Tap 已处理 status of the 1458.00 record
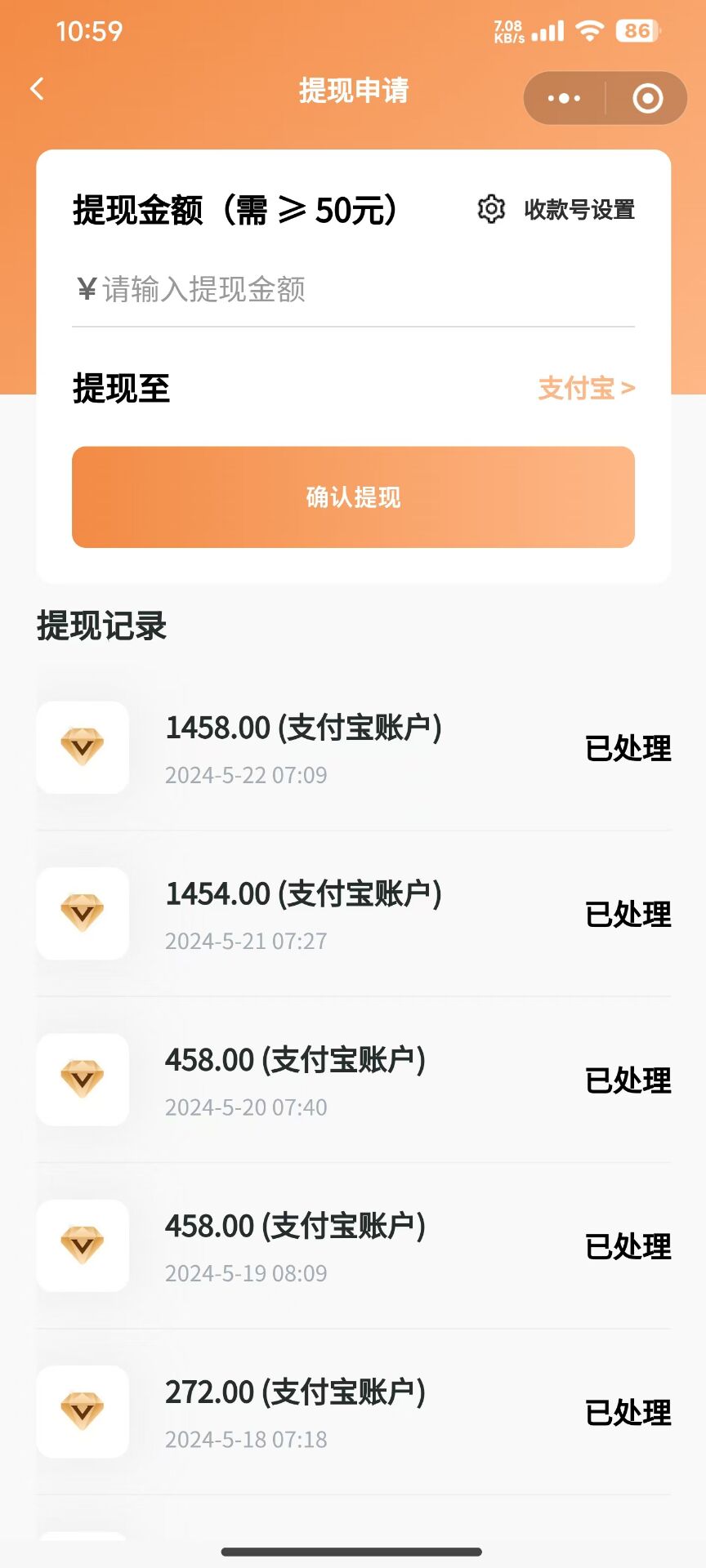This screenshot has width=706, height=1568. tap(628, 748)
